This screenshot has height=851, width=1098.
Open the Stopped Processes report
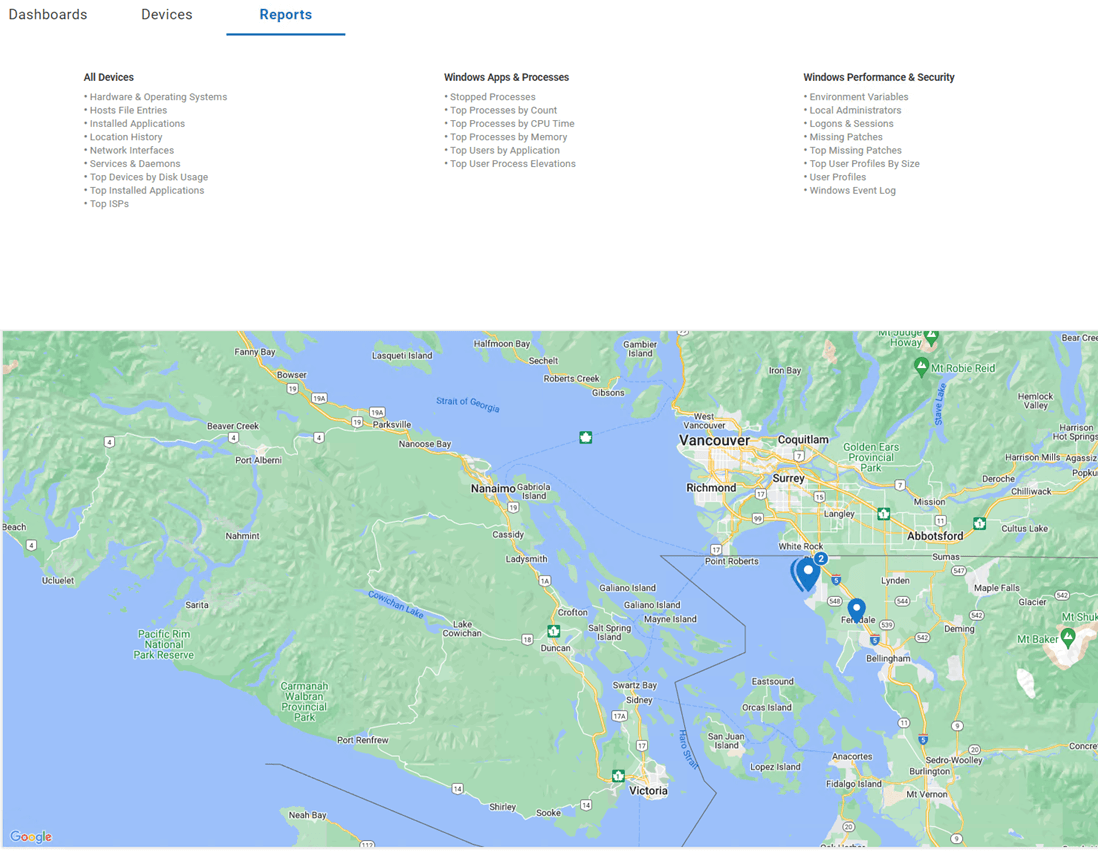(x=492, y=97)
